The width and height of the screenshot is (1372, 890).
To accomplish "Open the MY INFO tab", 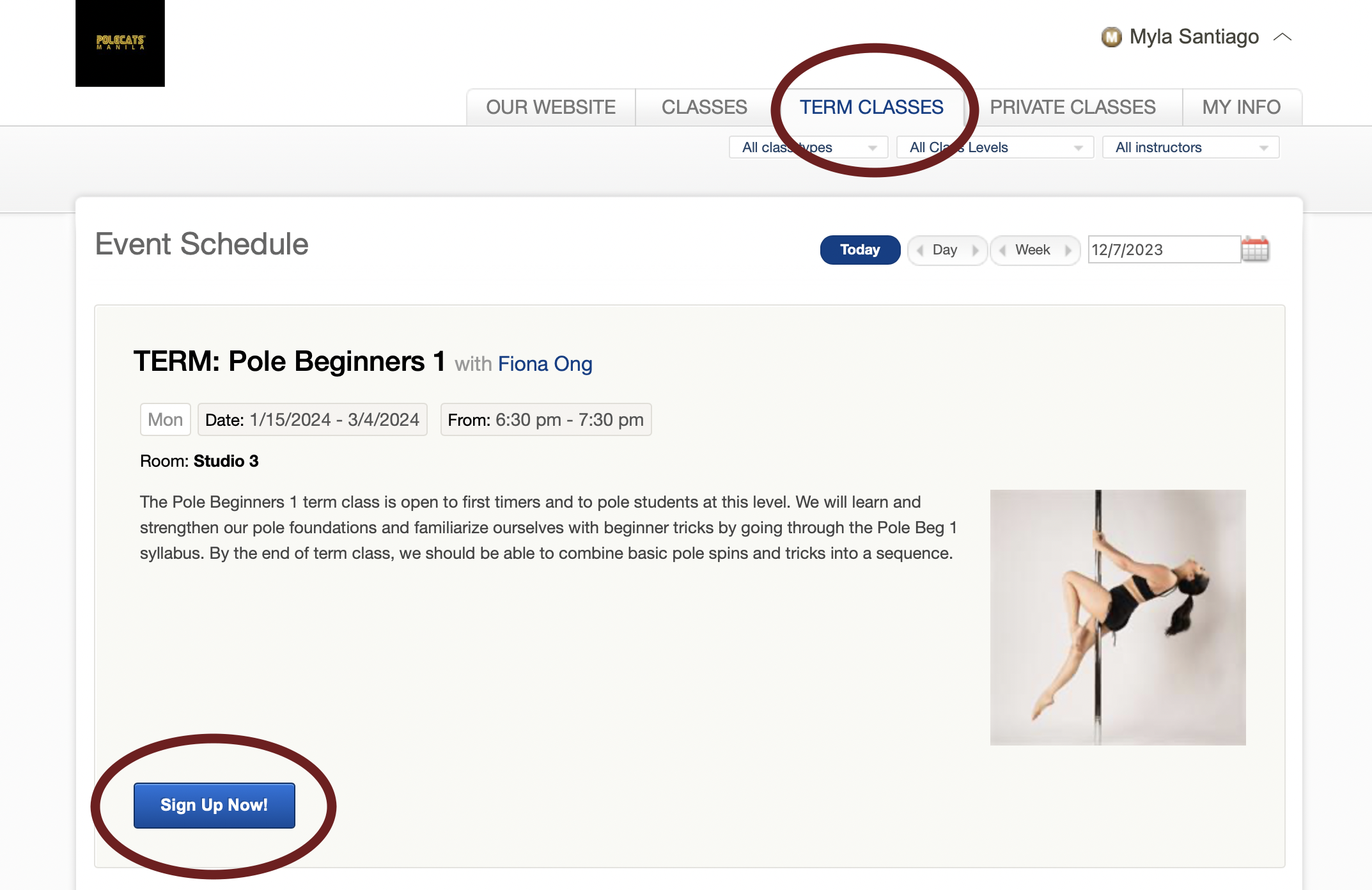I will (x=1241, y=107).
